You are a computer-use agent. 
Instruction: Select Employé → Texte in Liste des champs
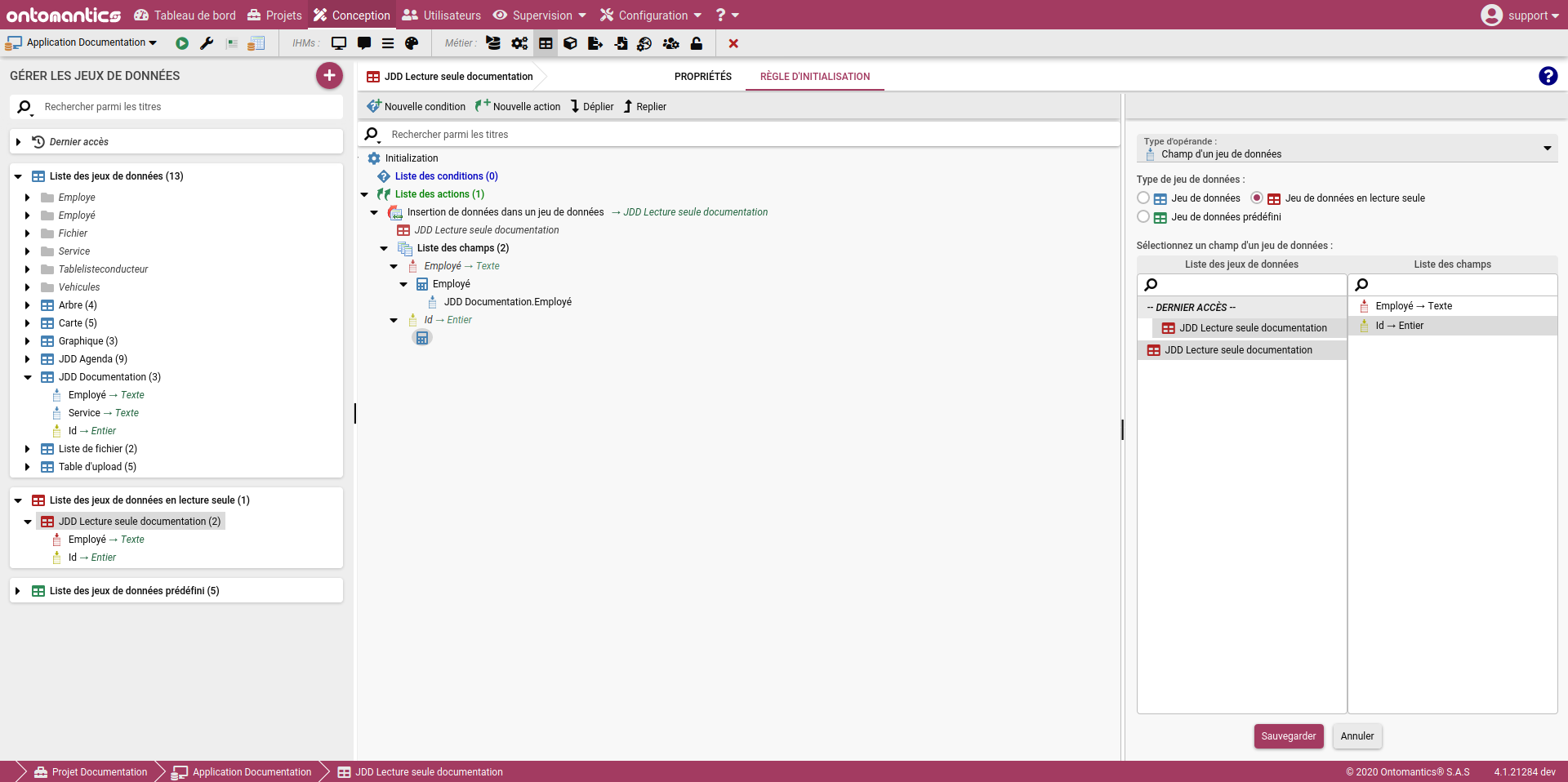tap(1453, 306)
